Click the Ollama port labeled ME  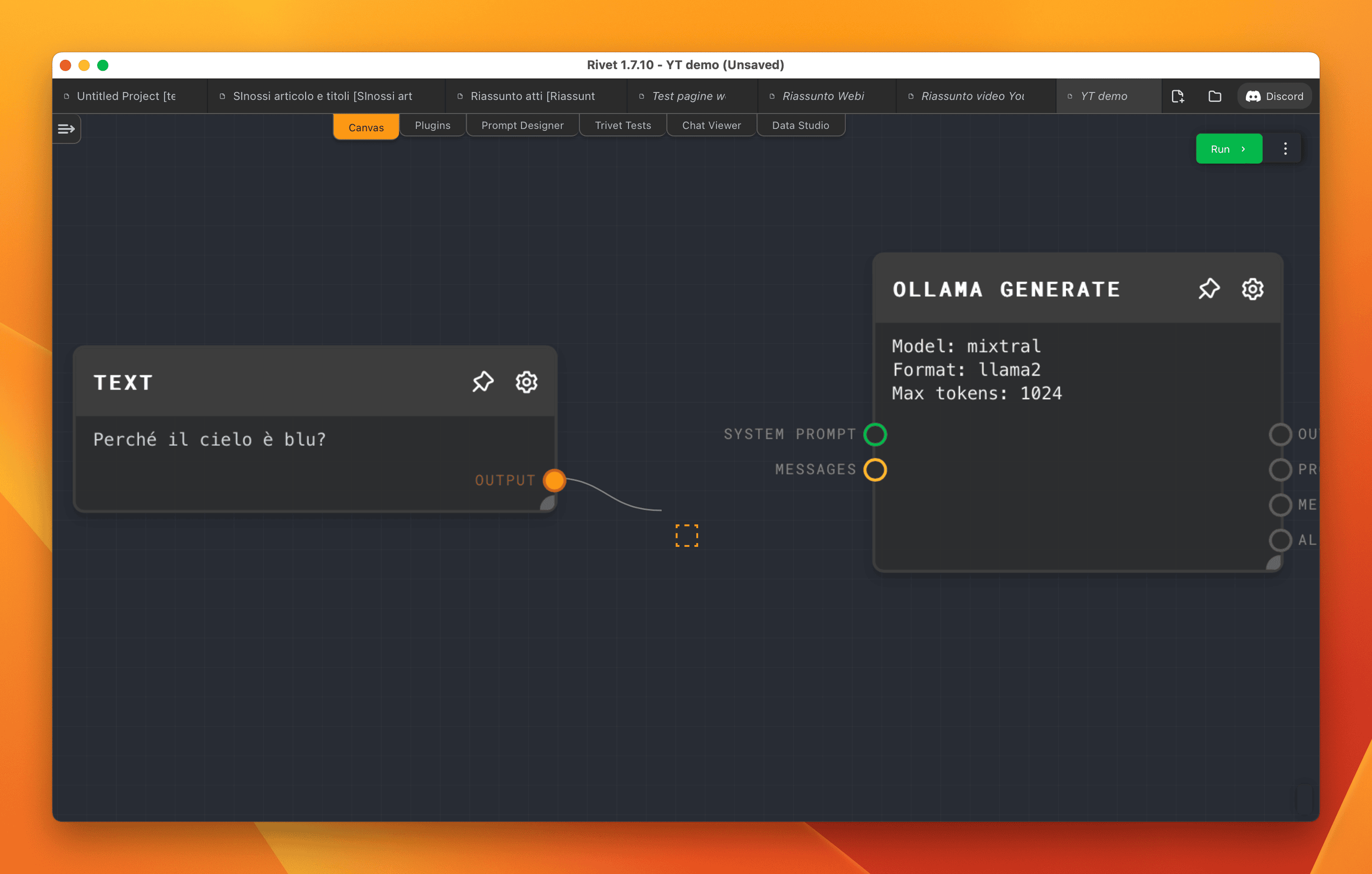click(1280, 505)
